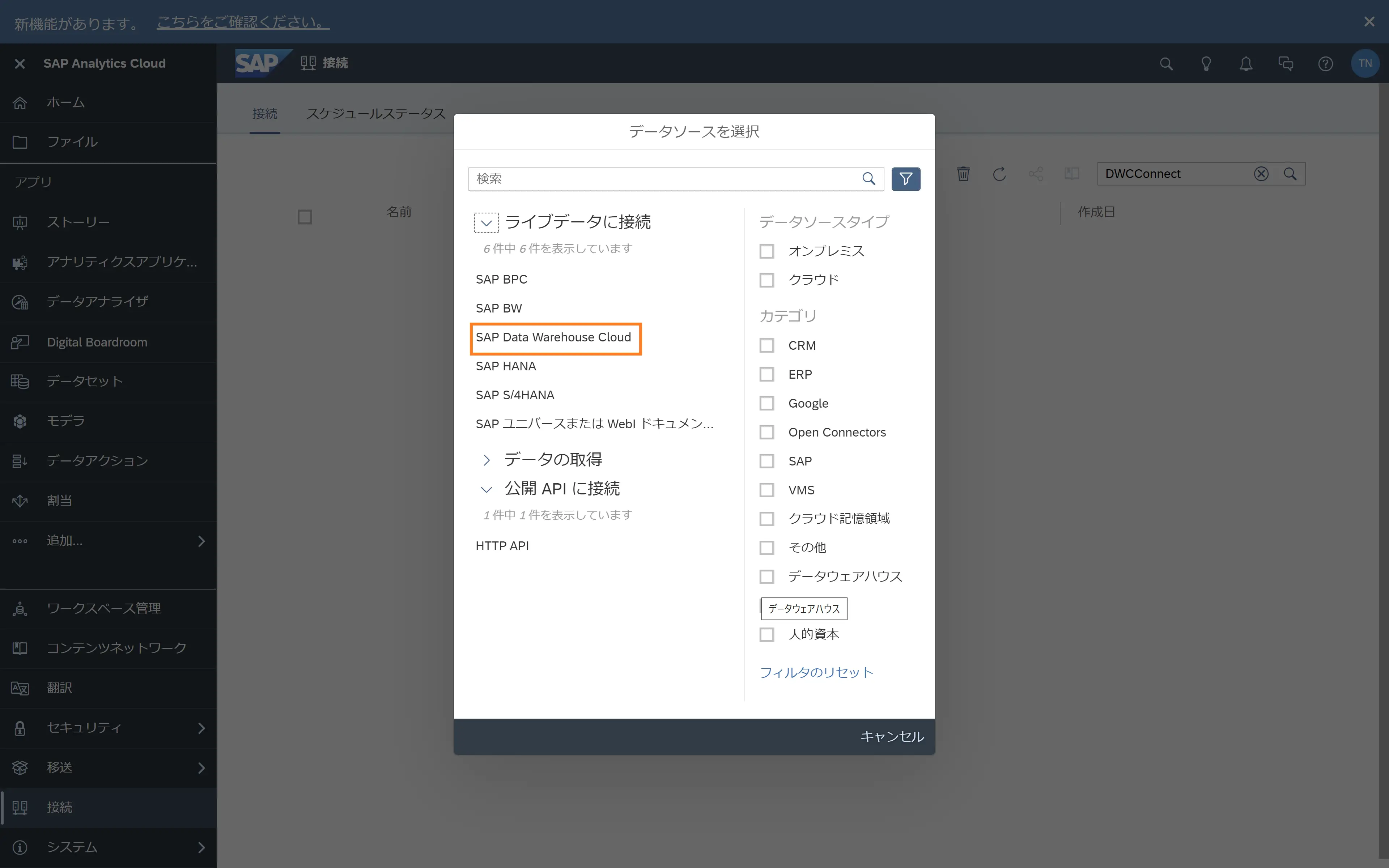Open コンテンツネットワーク in side menu

109,648
